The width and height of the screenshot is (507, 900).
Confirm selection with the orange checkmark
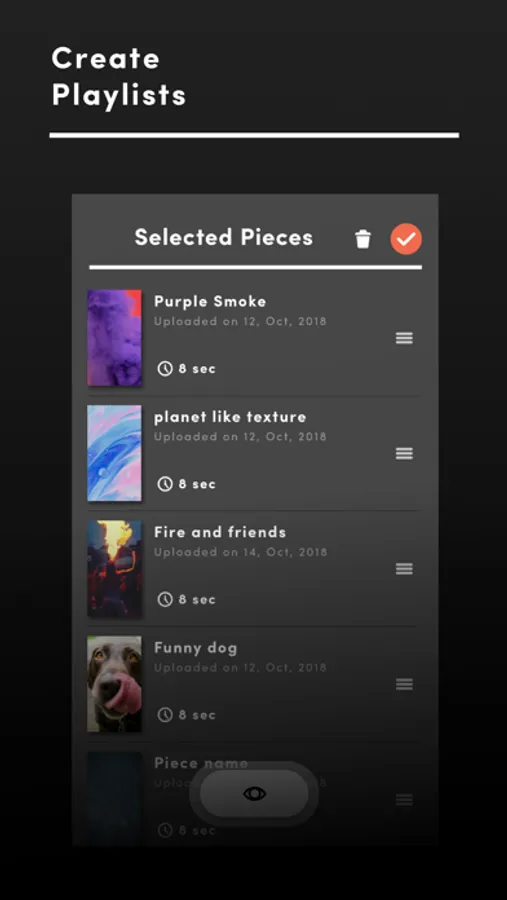pos(406,239)
